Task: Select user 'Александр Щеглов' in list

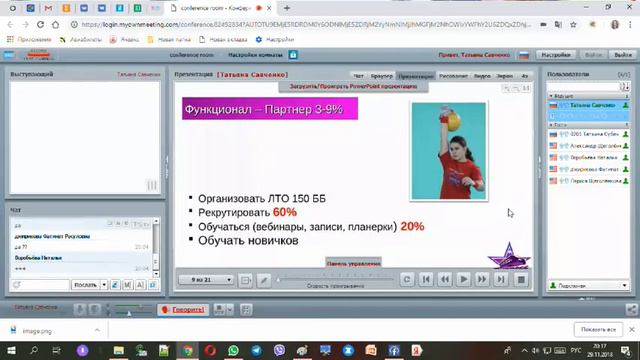Action: tap(589, 146)
